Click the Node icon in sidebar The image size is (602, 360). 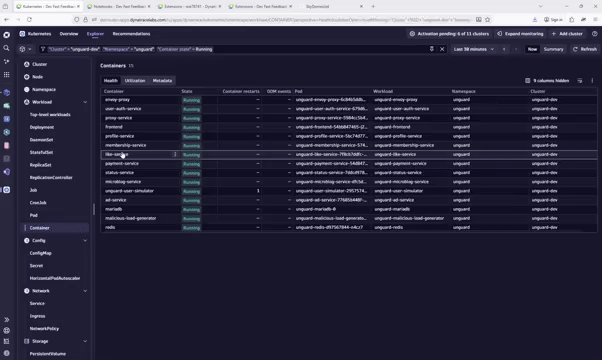pos(26,77)
